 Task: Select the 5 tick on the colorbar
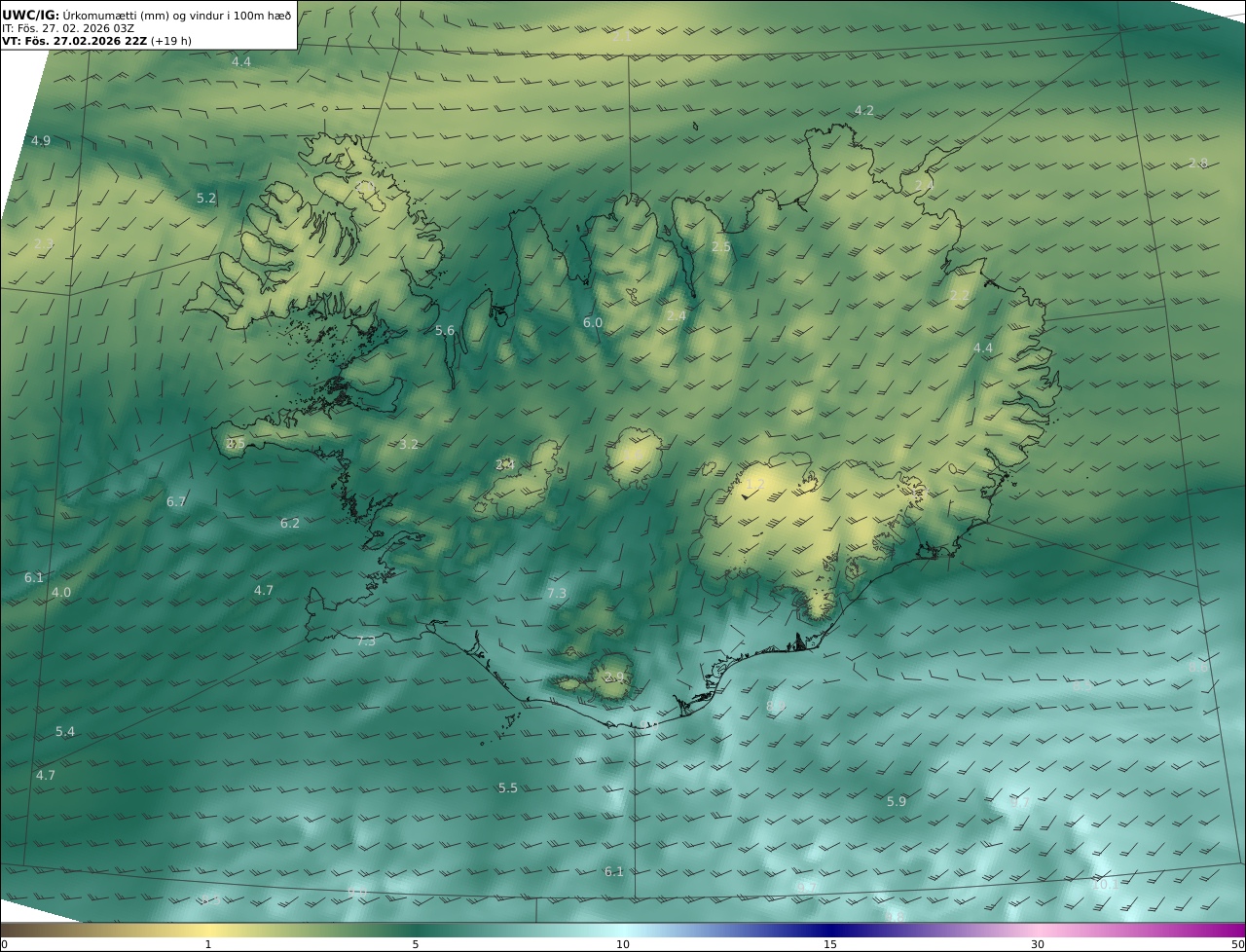click(416, 945)
